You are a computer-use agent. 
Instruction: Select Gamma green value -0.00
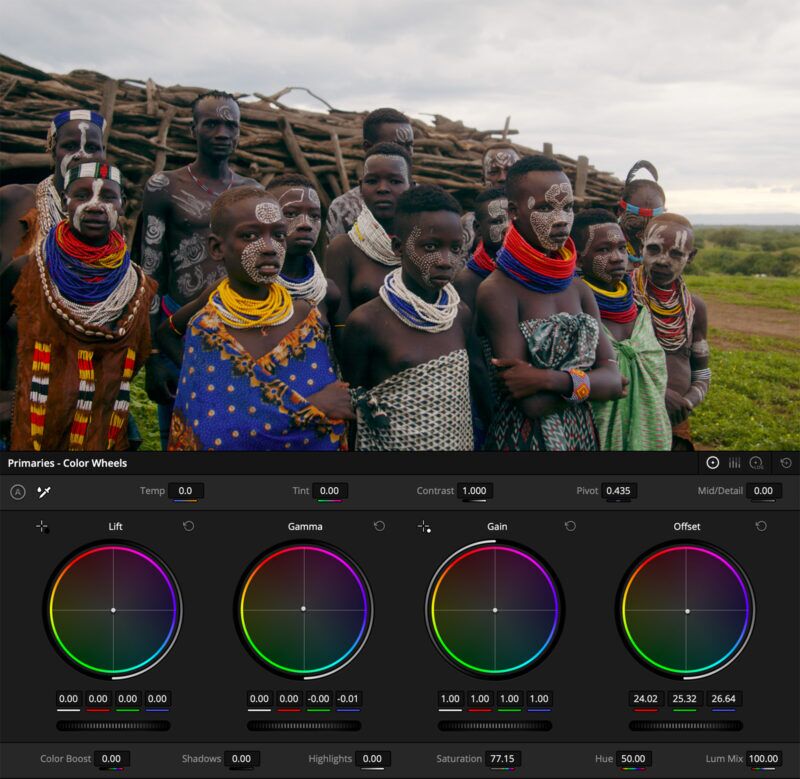click(318, 699)
